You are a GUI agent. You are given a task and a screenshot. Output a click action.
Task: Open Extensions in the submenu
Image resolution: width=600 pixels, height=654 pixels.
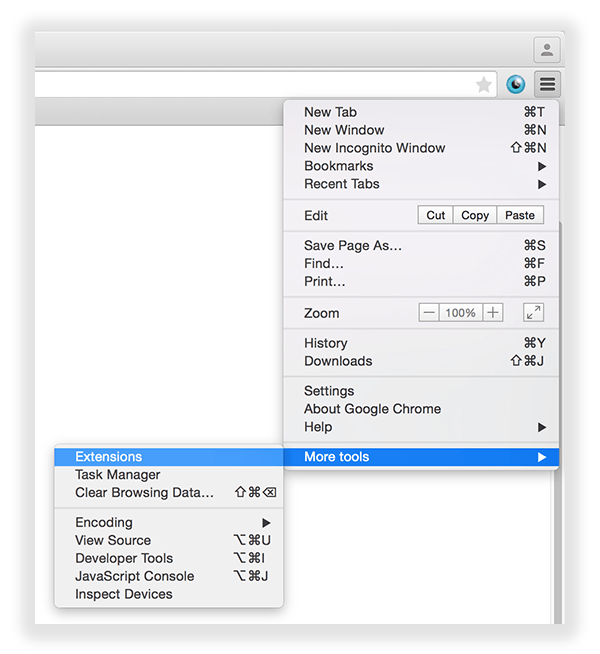point(169,457)
